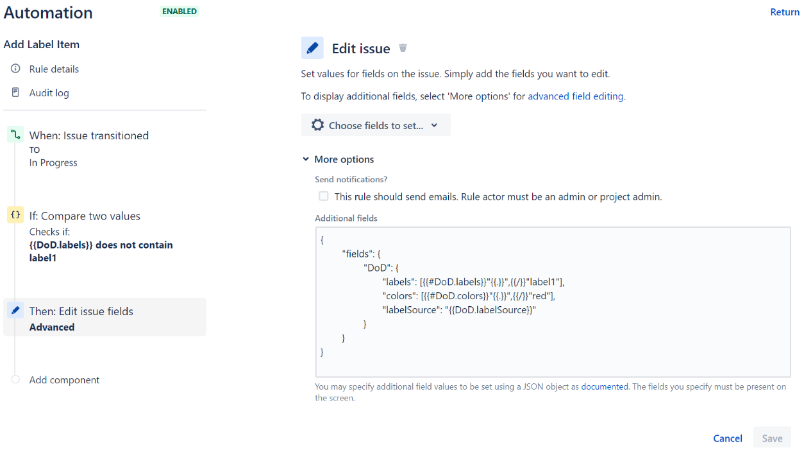Open the Choose fields to set dropdown
Viewport: 804px width, 450px height.
point(376,125)
